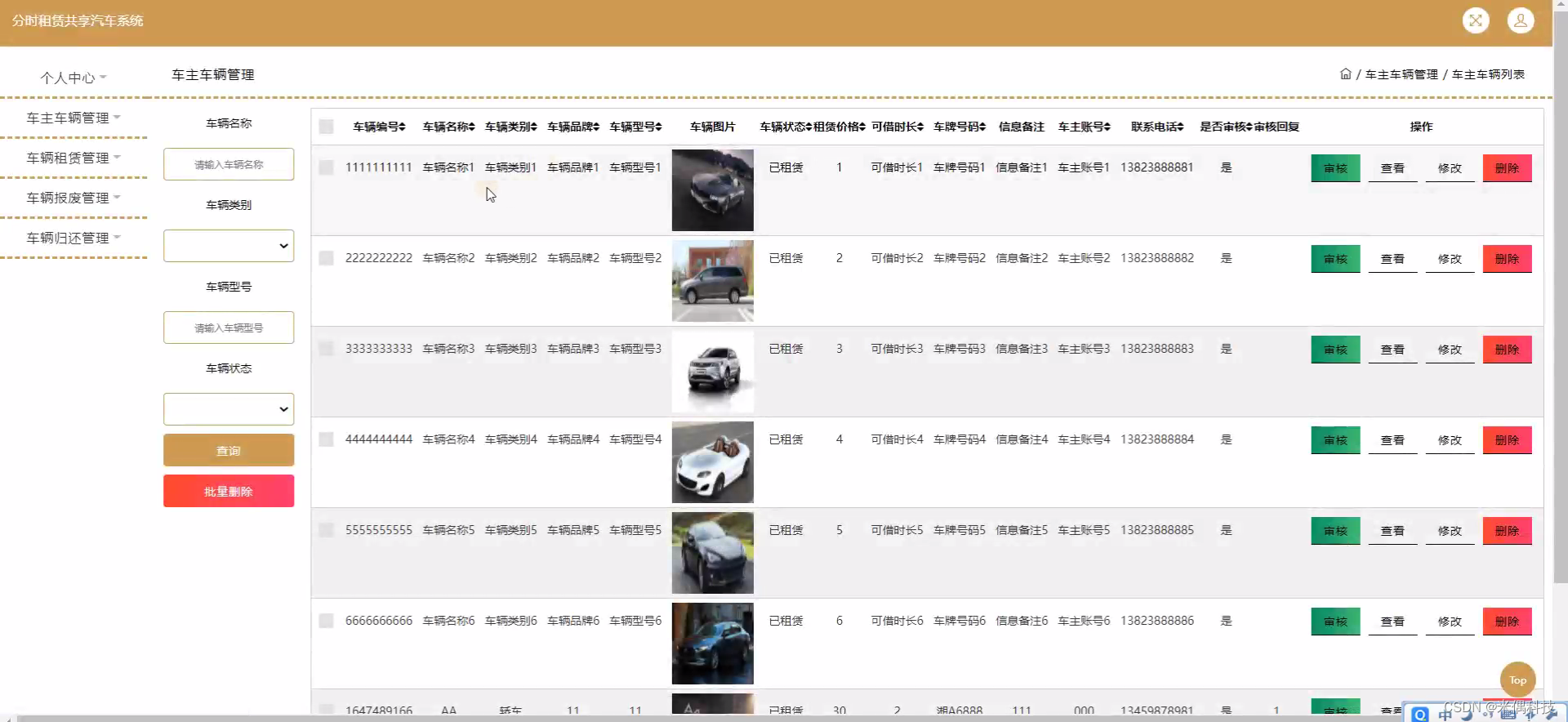Click 审核 for row 4444444444
1568x722 pixels.
[1335, 440]
